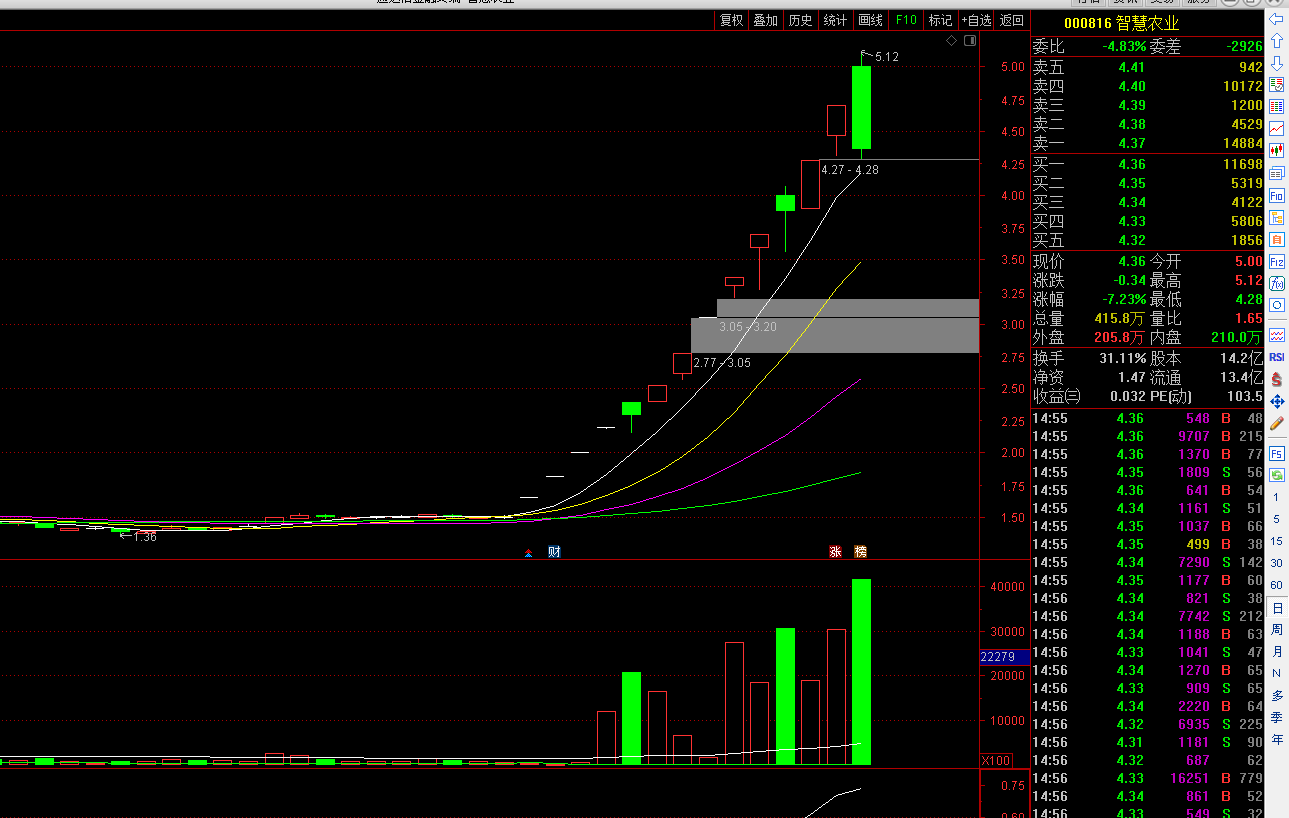Click the stock title 000816 智慧农业
Screen dimensions: 1289x818
point(1121,23)
